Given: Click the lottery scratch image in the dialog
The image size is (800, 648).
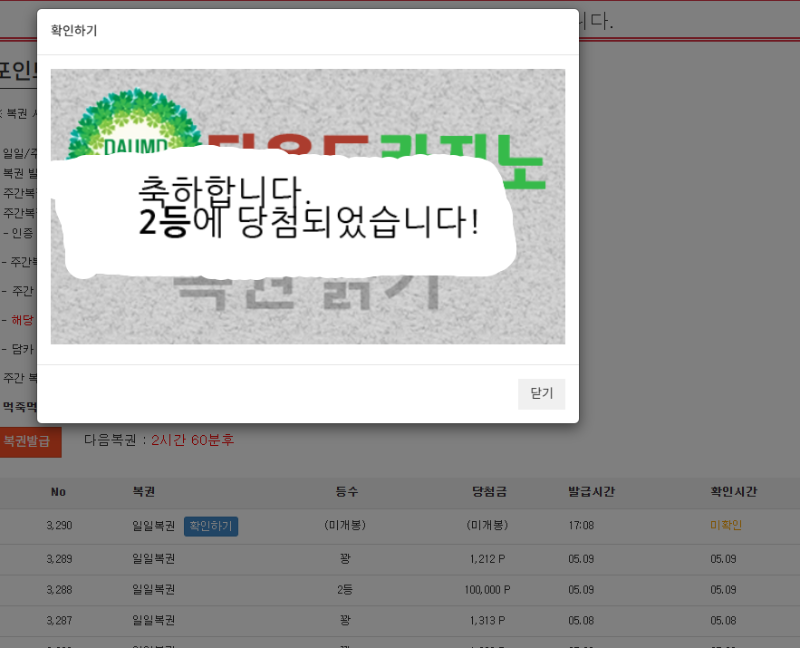Looking at the screenshot, I should (308, 207).
